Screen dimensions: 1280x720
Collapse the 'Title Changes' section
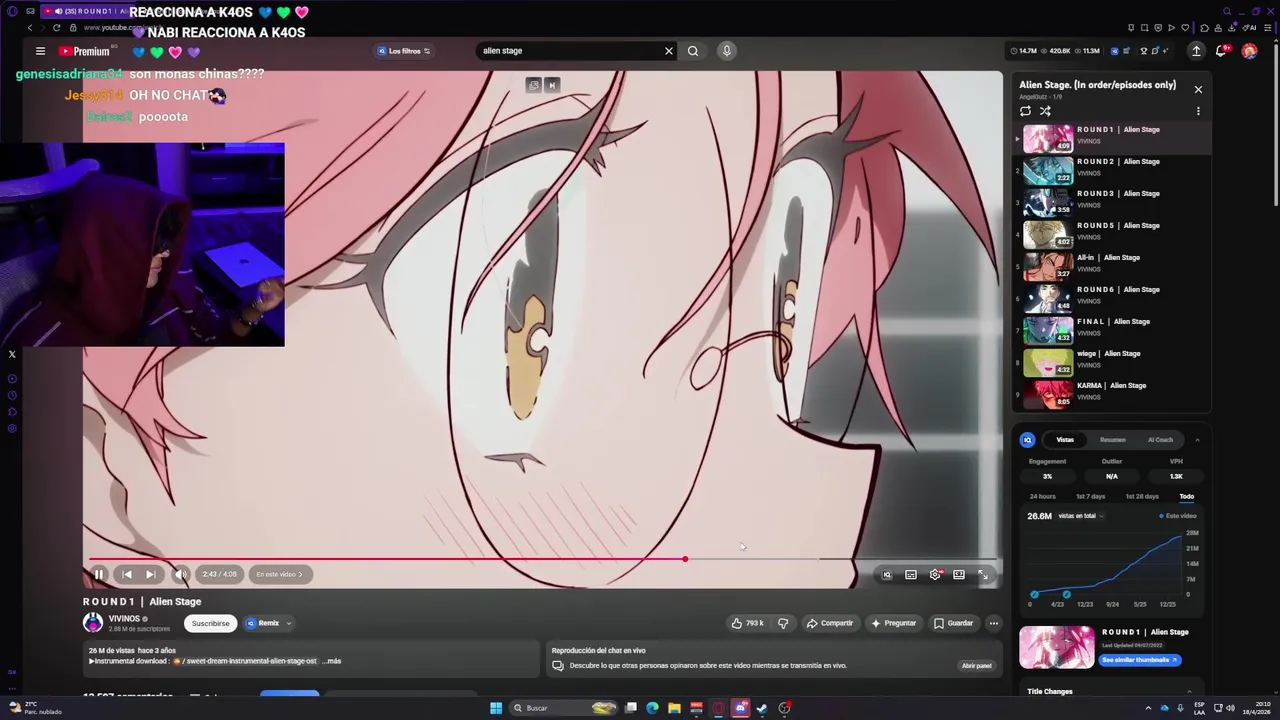[1189, 691]
